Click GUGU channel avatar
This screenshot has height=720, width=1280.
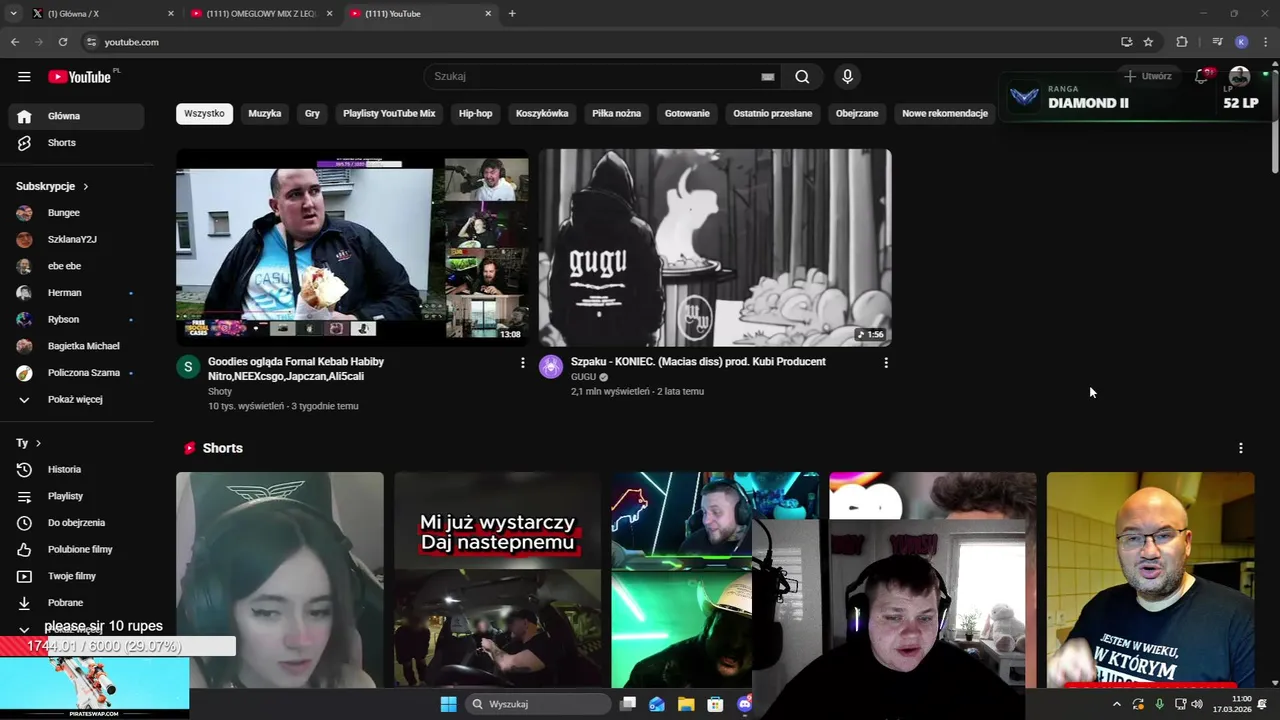coord(551,366)
